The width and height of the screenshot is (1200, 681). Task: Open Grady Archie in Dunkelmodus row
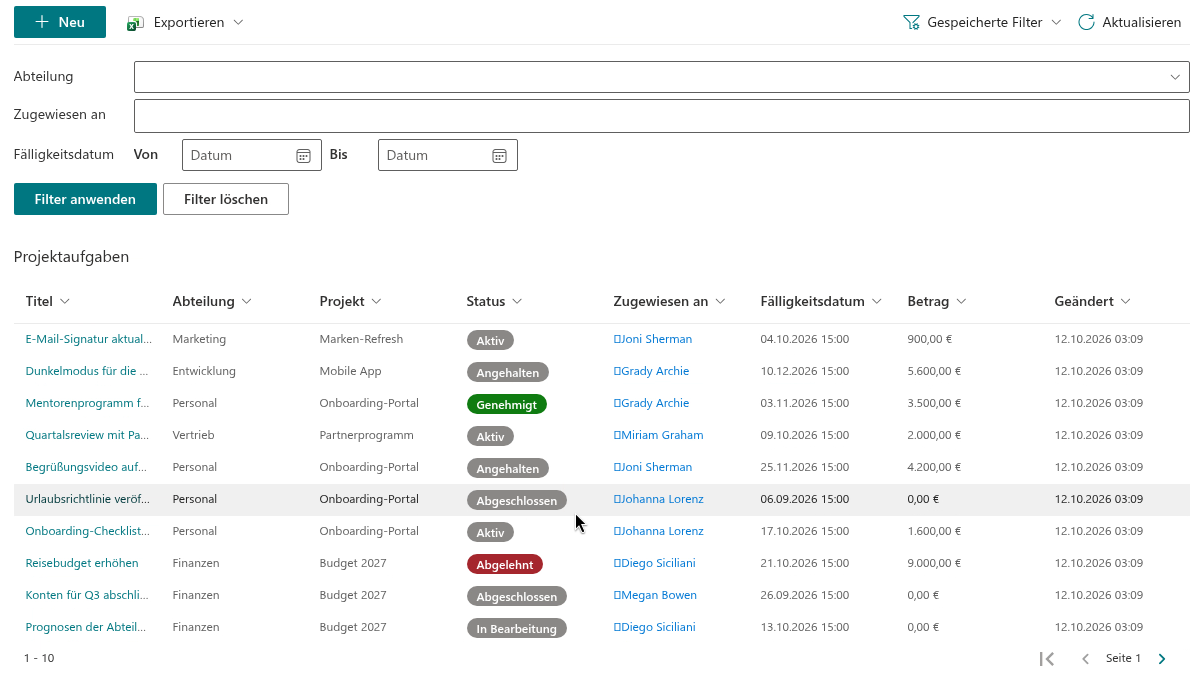[x=651, y=371]
